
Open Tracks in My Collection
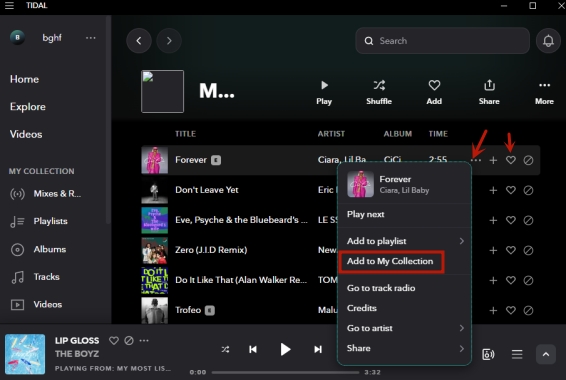click(x=35, y=277)
